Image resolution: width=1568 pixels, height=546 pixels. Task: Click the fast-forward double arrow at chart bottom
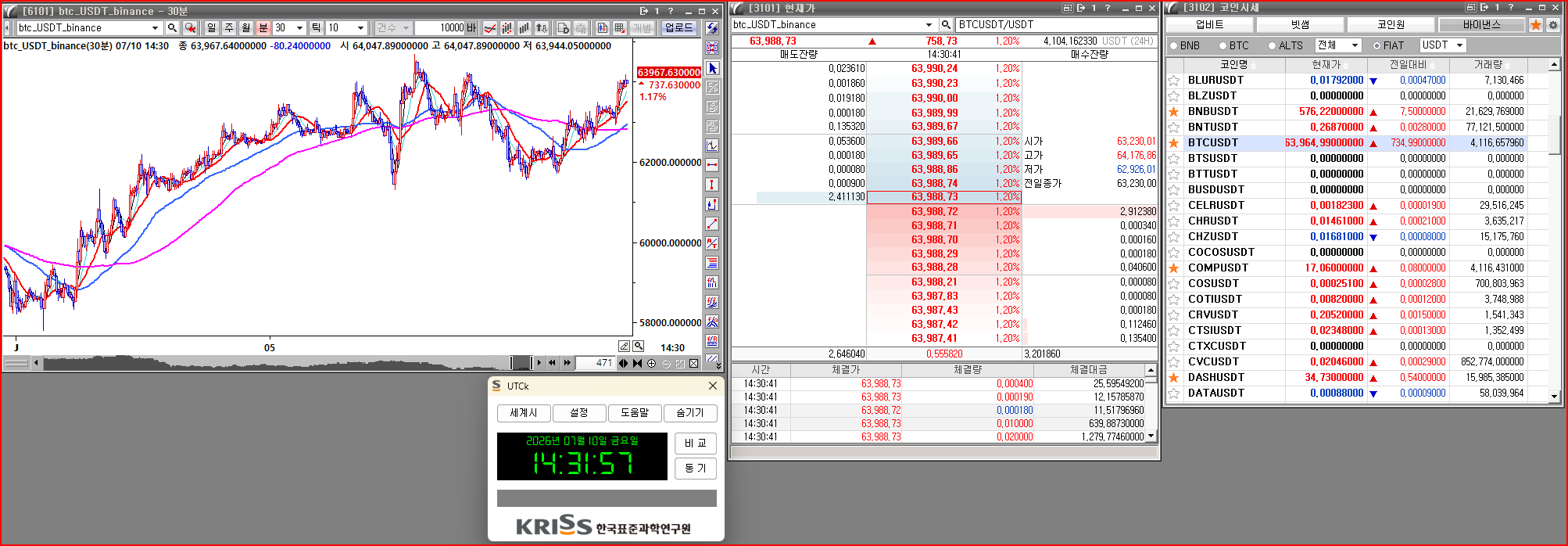567,363
